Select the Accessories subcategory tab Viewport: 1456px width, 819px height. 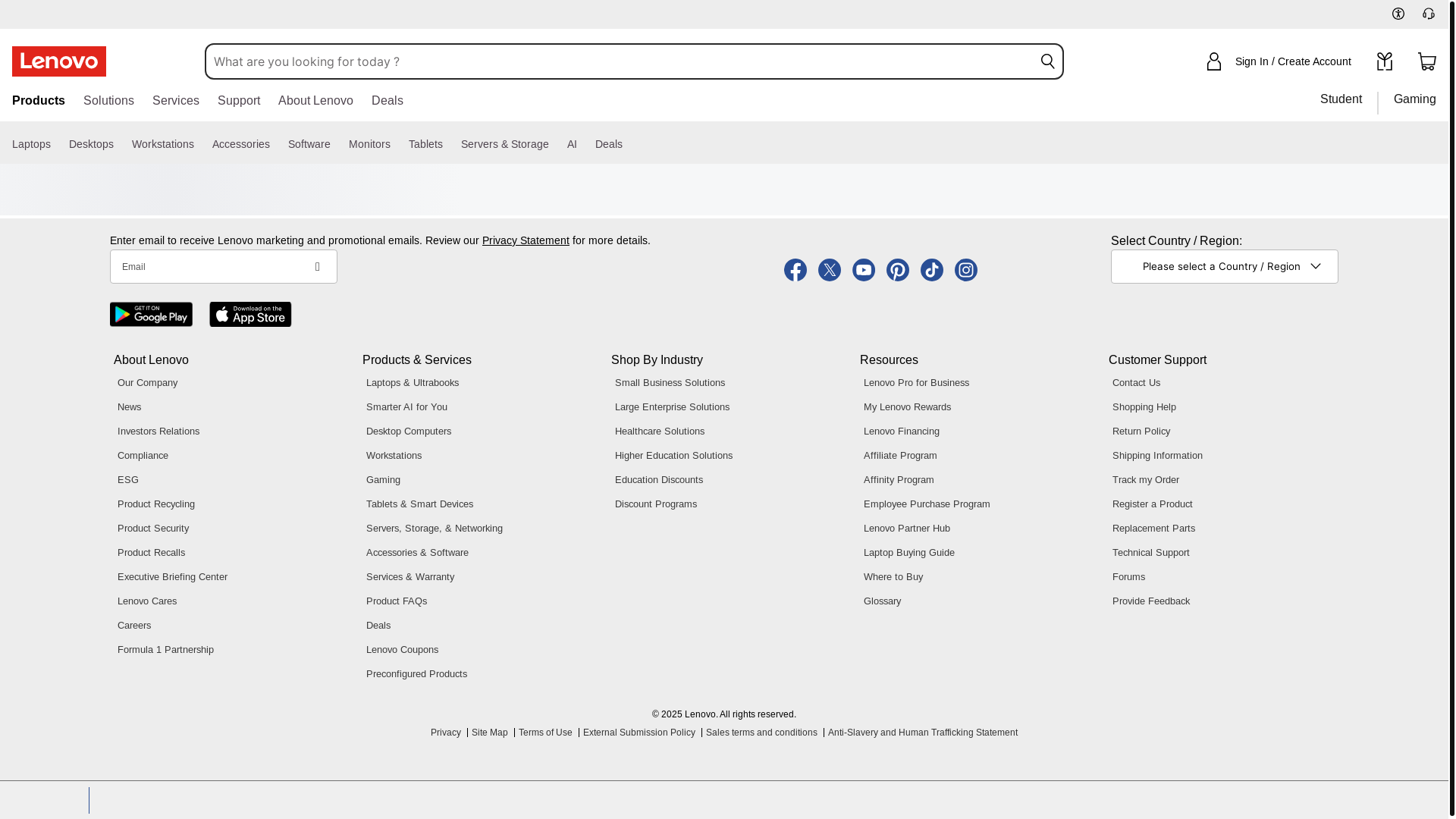pyautogui.click(x=241, y=144)
